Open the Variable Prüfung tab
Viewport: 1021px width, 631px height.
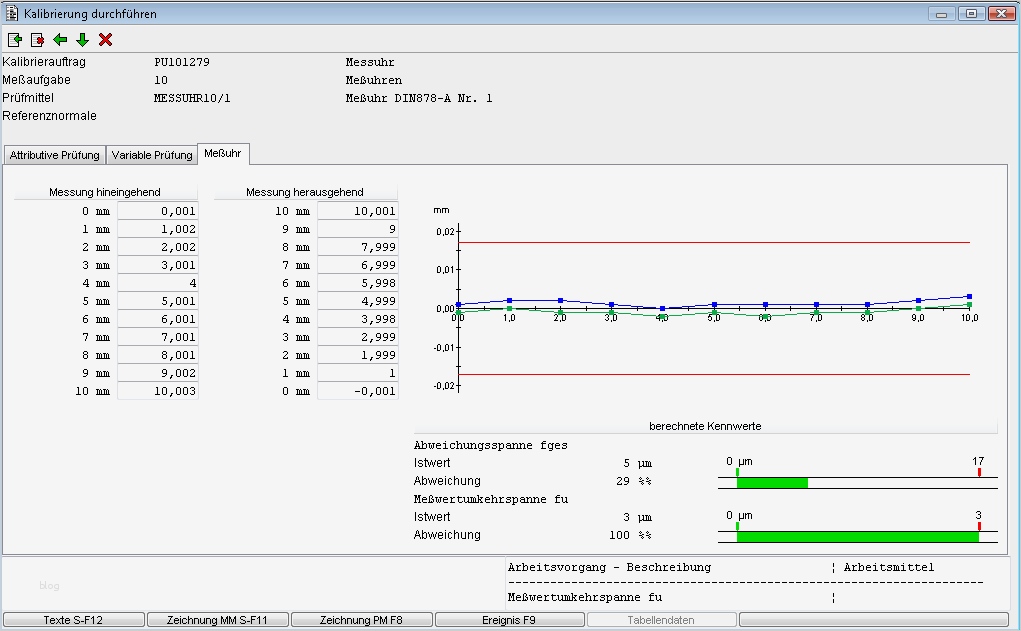coord(152,155)
